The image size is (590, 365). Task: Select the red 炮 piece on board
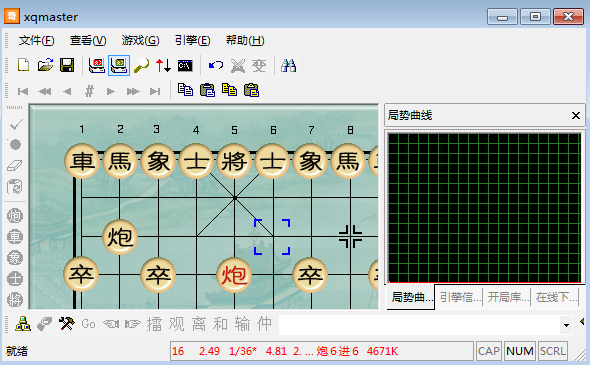click(x=234, y=275)
